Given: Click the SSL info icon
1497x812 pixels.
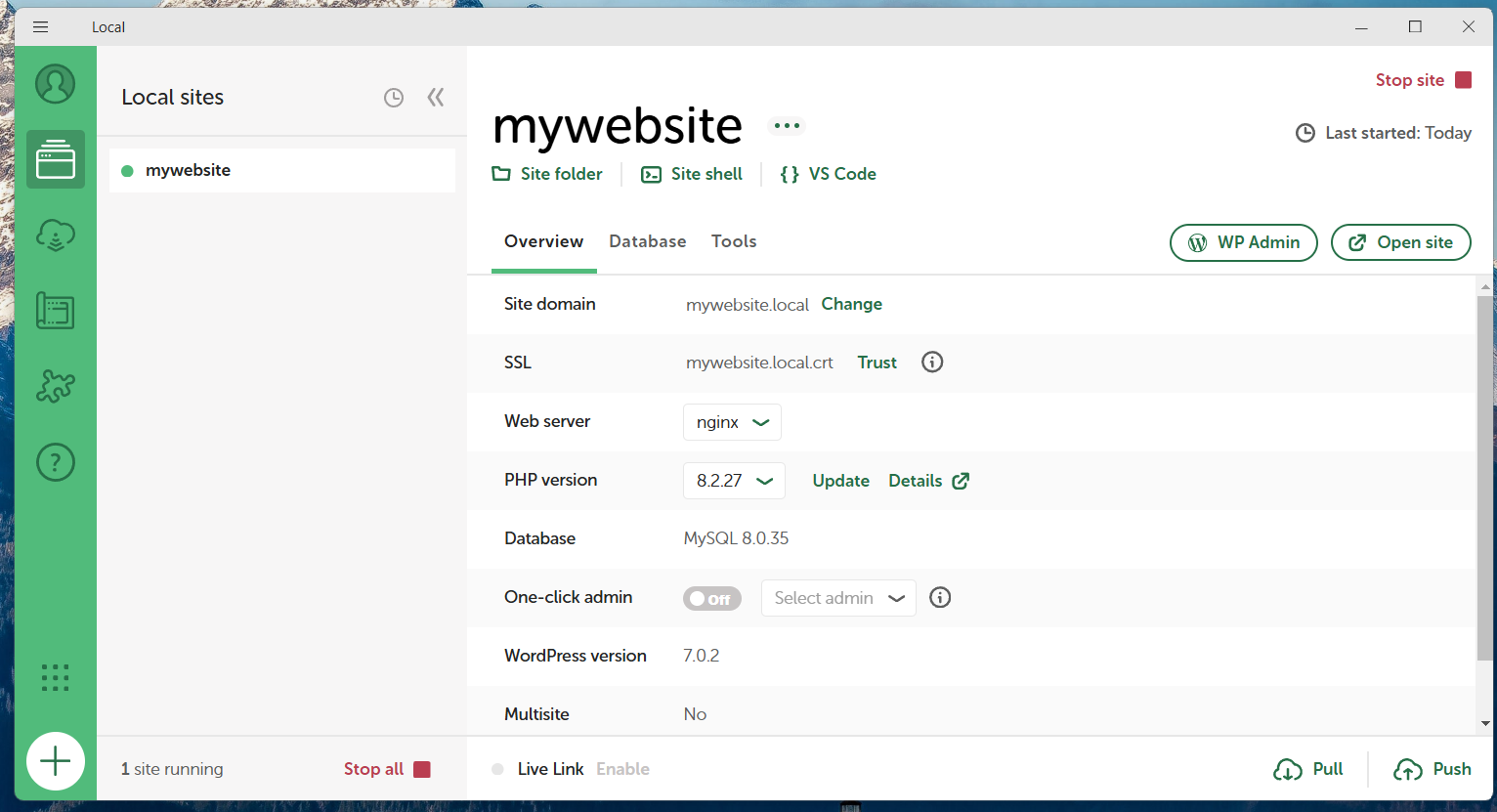Looking at the screenshot, I should click(x=932, y=363).
